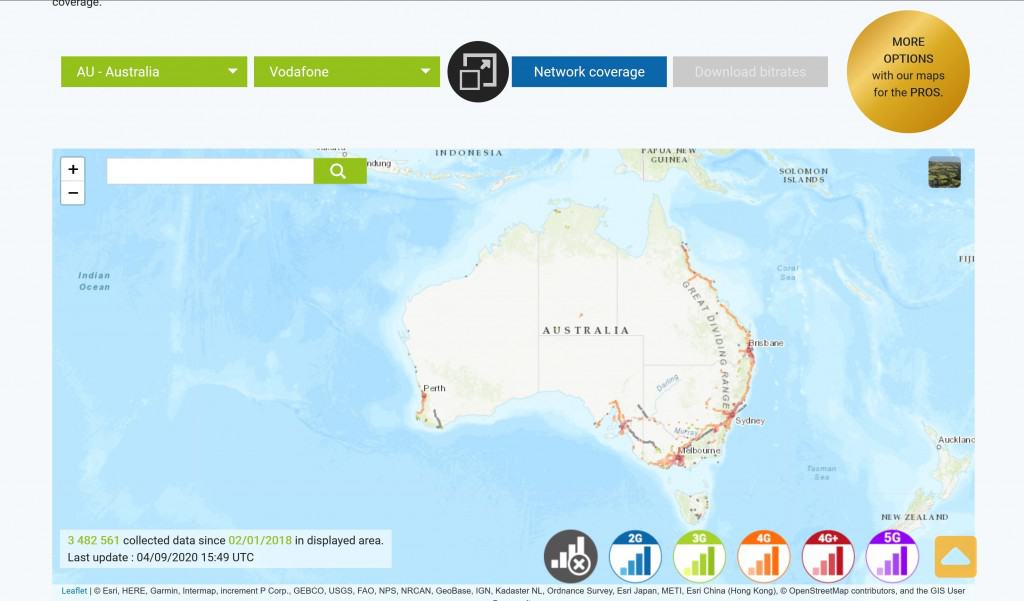Open the Leaflet attribution link

click(x=74, y=591)
